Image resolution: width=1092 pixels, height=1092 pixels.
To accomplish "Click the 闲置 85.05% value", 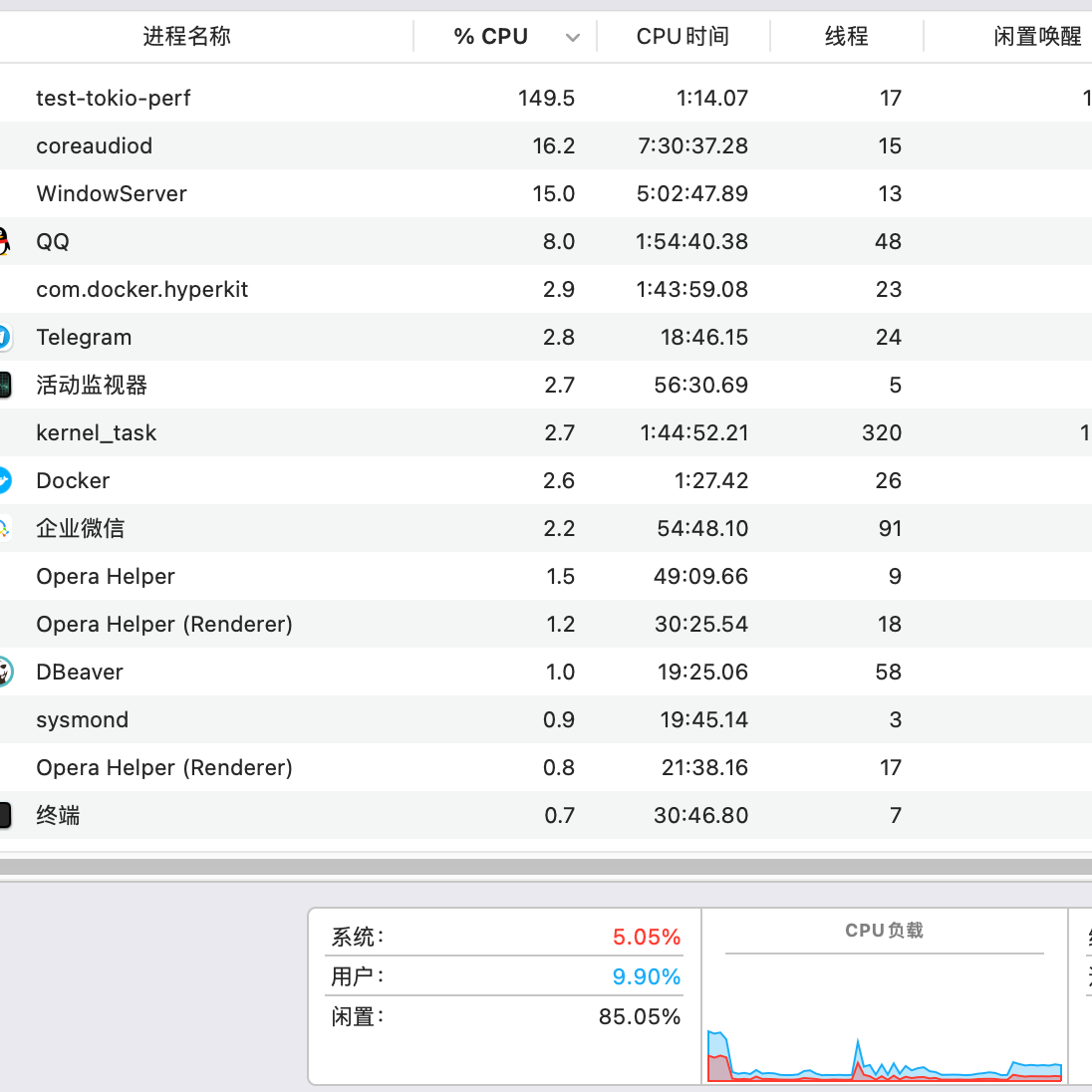I will coord(640,1017).
